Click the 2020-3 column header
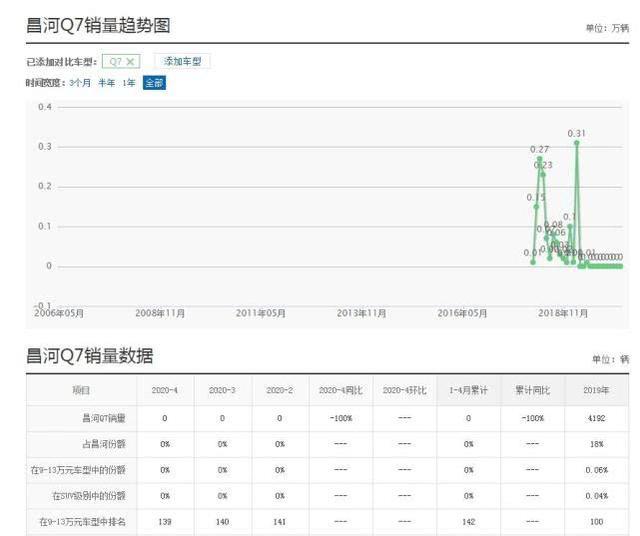The image size is (640, 536). (x=222, y=390)
